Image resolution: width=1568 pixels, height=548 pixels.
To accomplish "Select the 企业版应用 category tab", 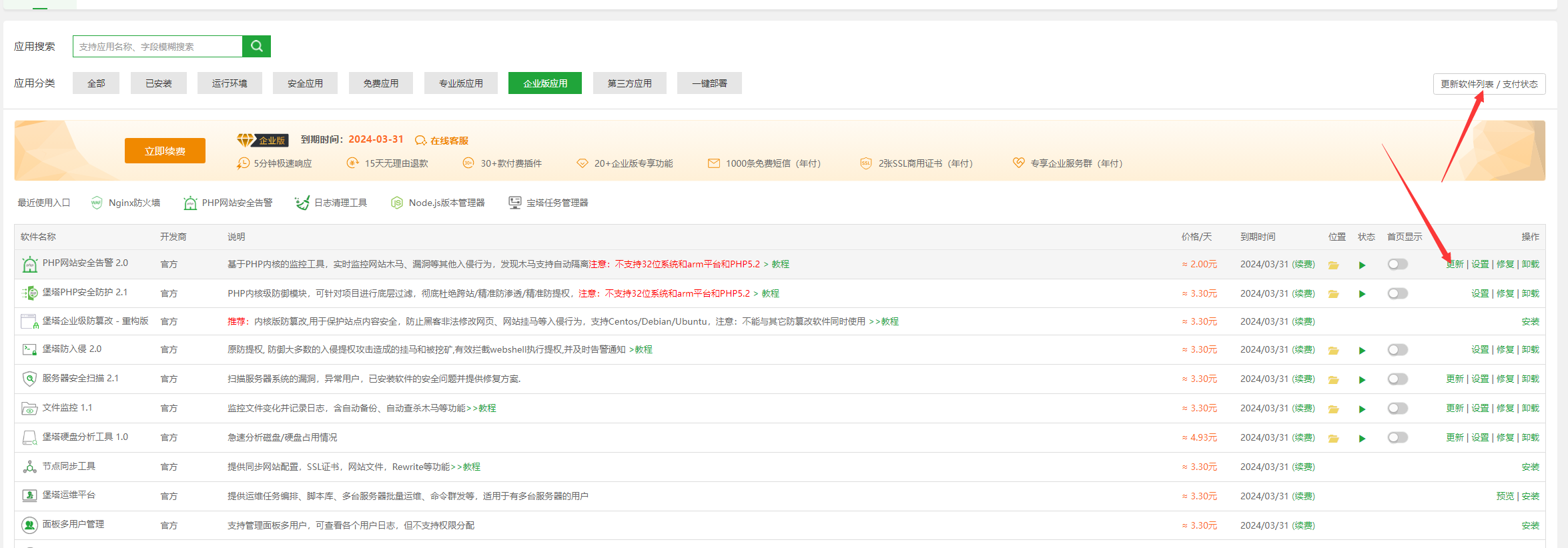I will click(545, 83).
